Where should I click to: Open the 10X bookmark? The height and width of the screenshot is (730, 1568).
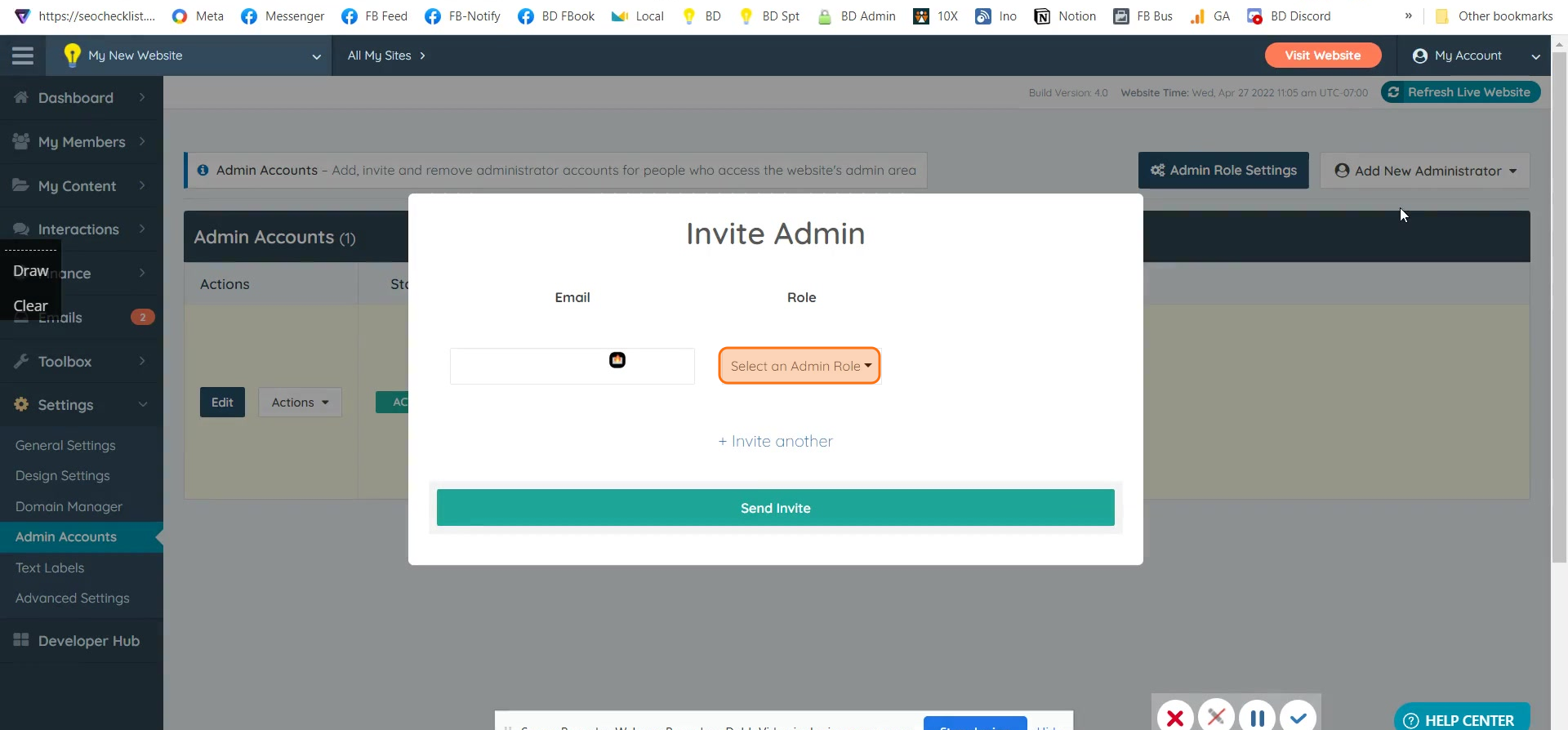tap(936, 16)
